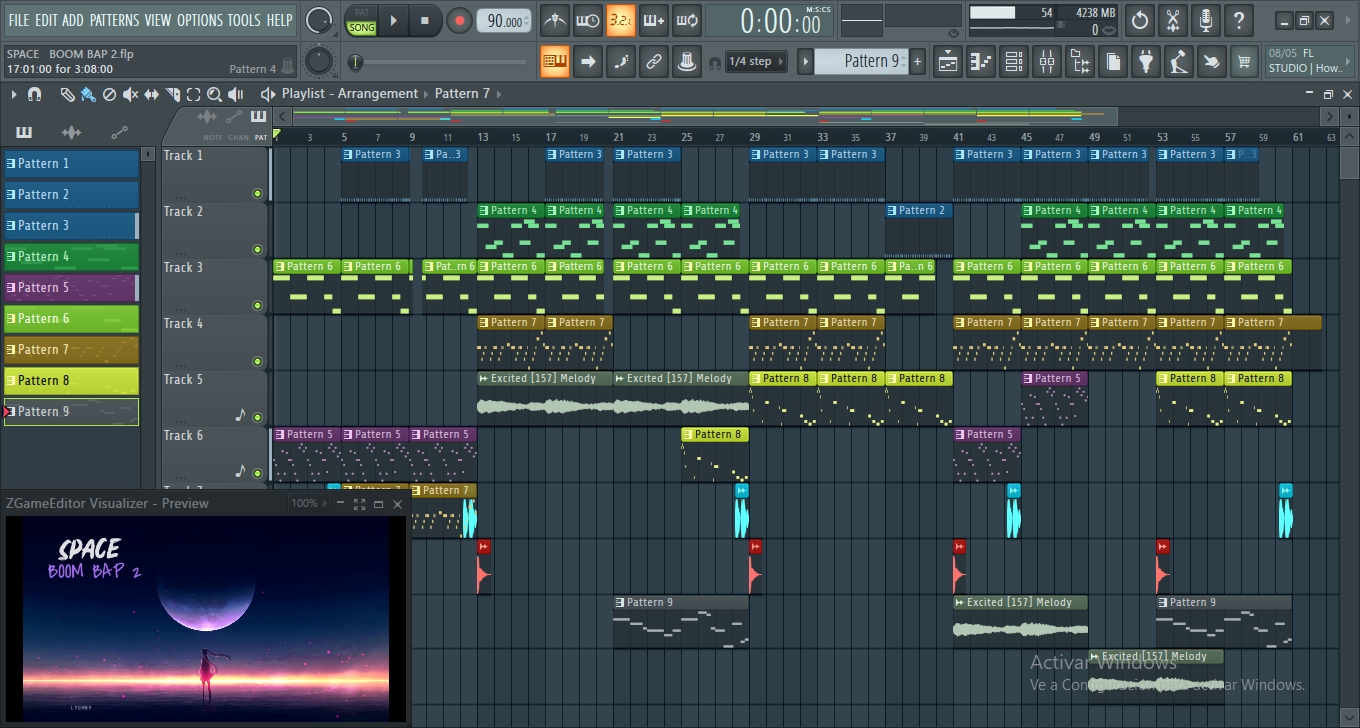Select the Draw pencil tool

coord(67,94)
